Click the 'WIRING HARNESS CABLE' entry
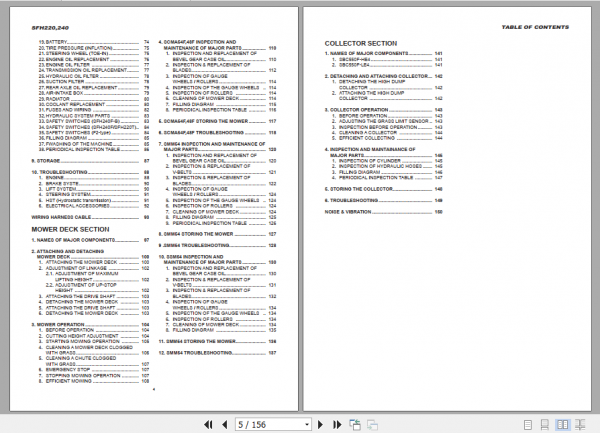600x433 pixels. (90, 217)
